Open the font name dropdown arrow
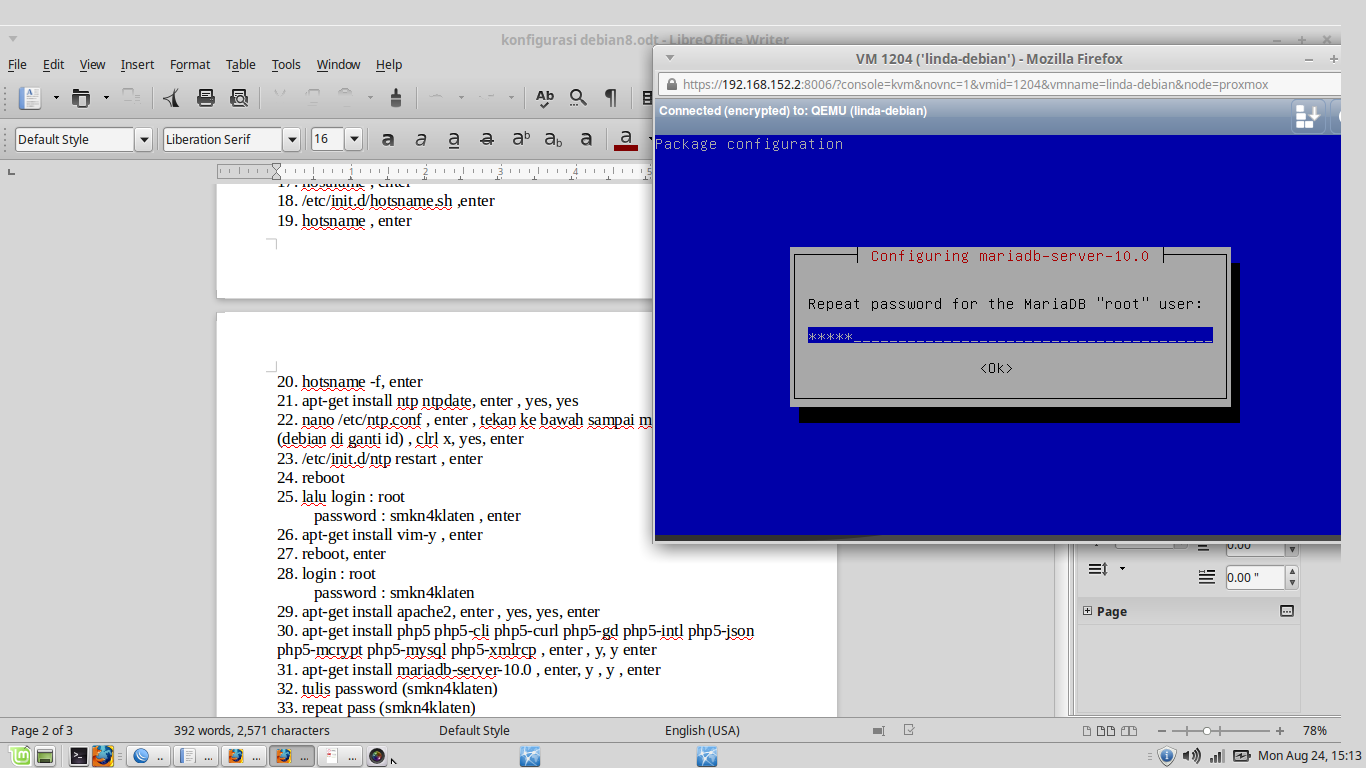 (x=291, y=139)
